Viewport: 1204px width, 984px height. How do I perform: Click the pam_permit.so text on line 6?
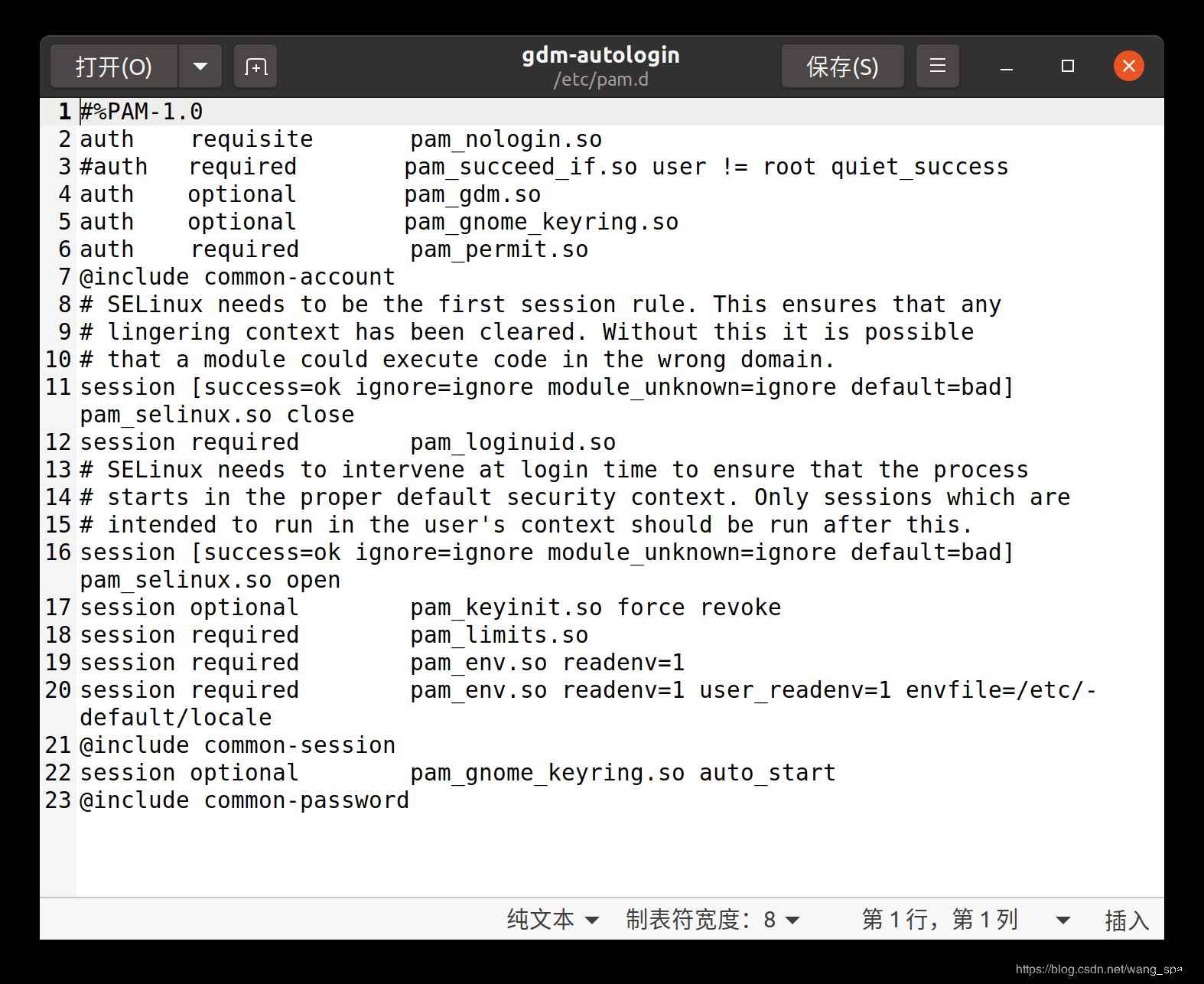tap(499, 249)
